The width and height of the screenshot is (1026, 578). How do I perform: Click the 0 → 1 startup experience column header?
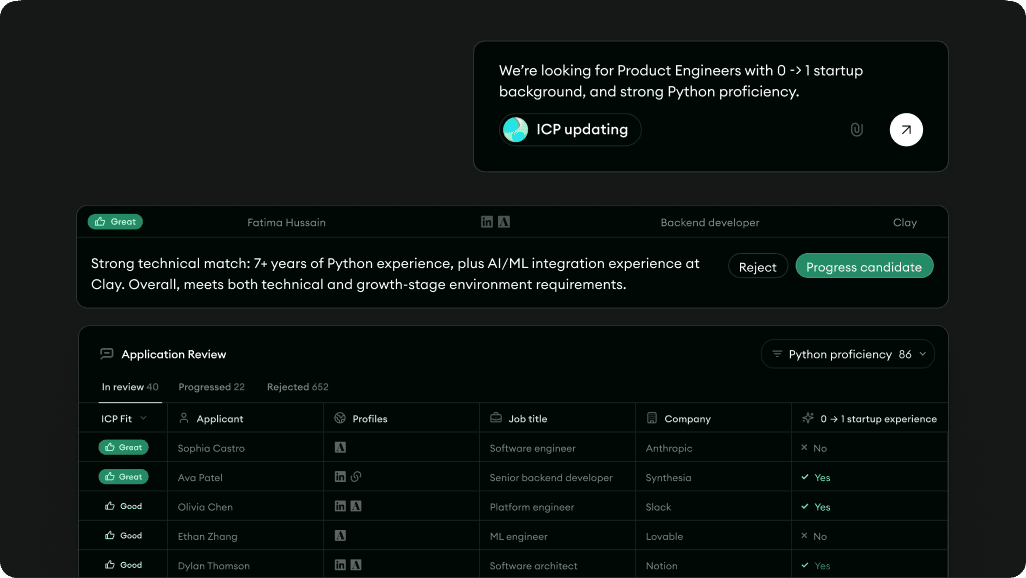[877, 419]
